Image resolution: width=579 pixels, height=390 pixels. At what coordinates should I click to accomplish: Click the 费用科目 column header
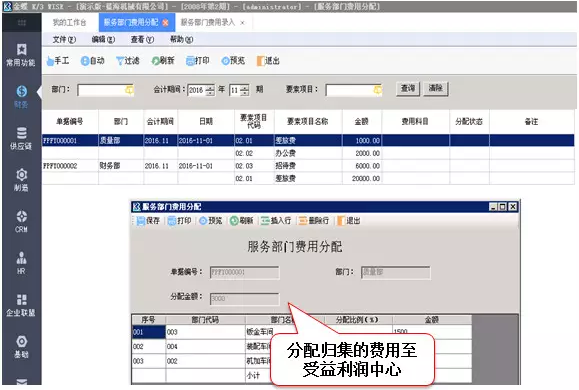point(415,122)
